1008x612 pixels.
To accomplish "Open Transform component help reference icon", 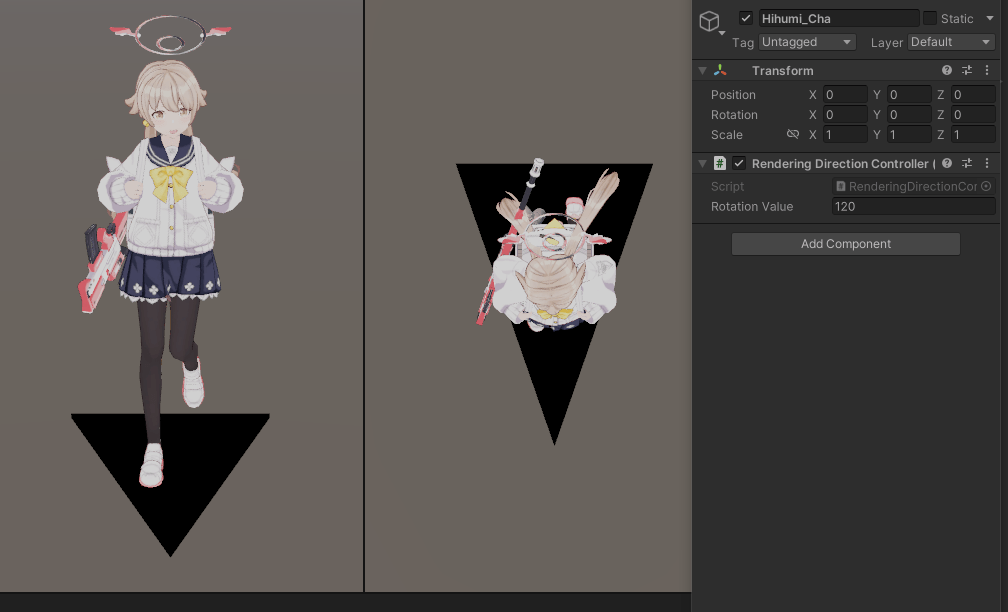I will (947, 70).
